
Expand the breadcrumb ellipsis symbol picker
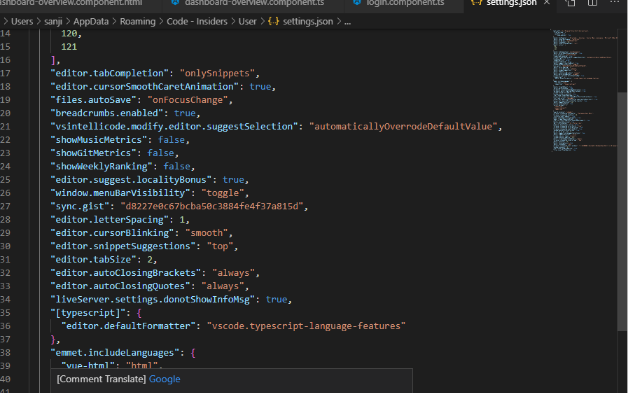[x=348, y=22]
